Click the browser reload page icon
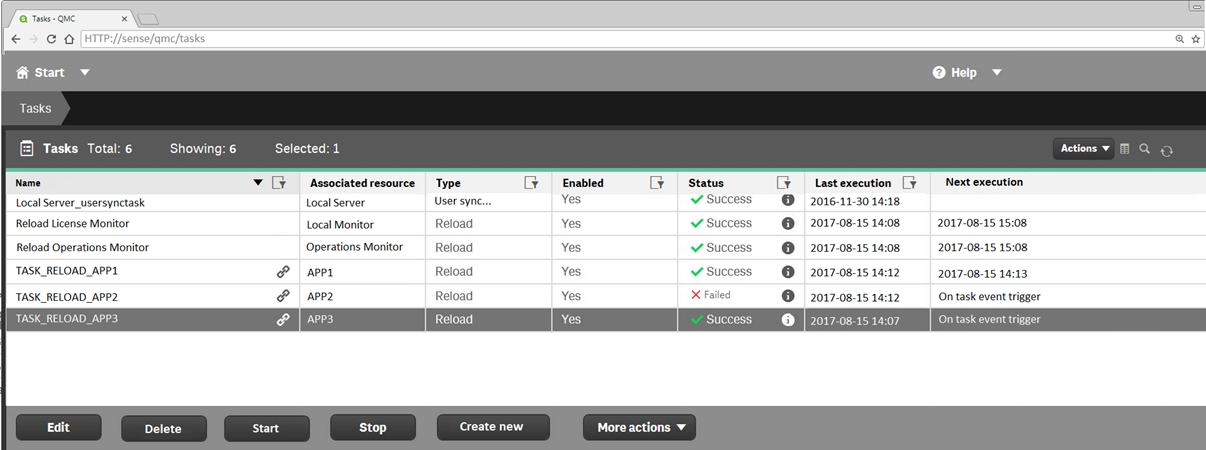 (x=51, y=39)
